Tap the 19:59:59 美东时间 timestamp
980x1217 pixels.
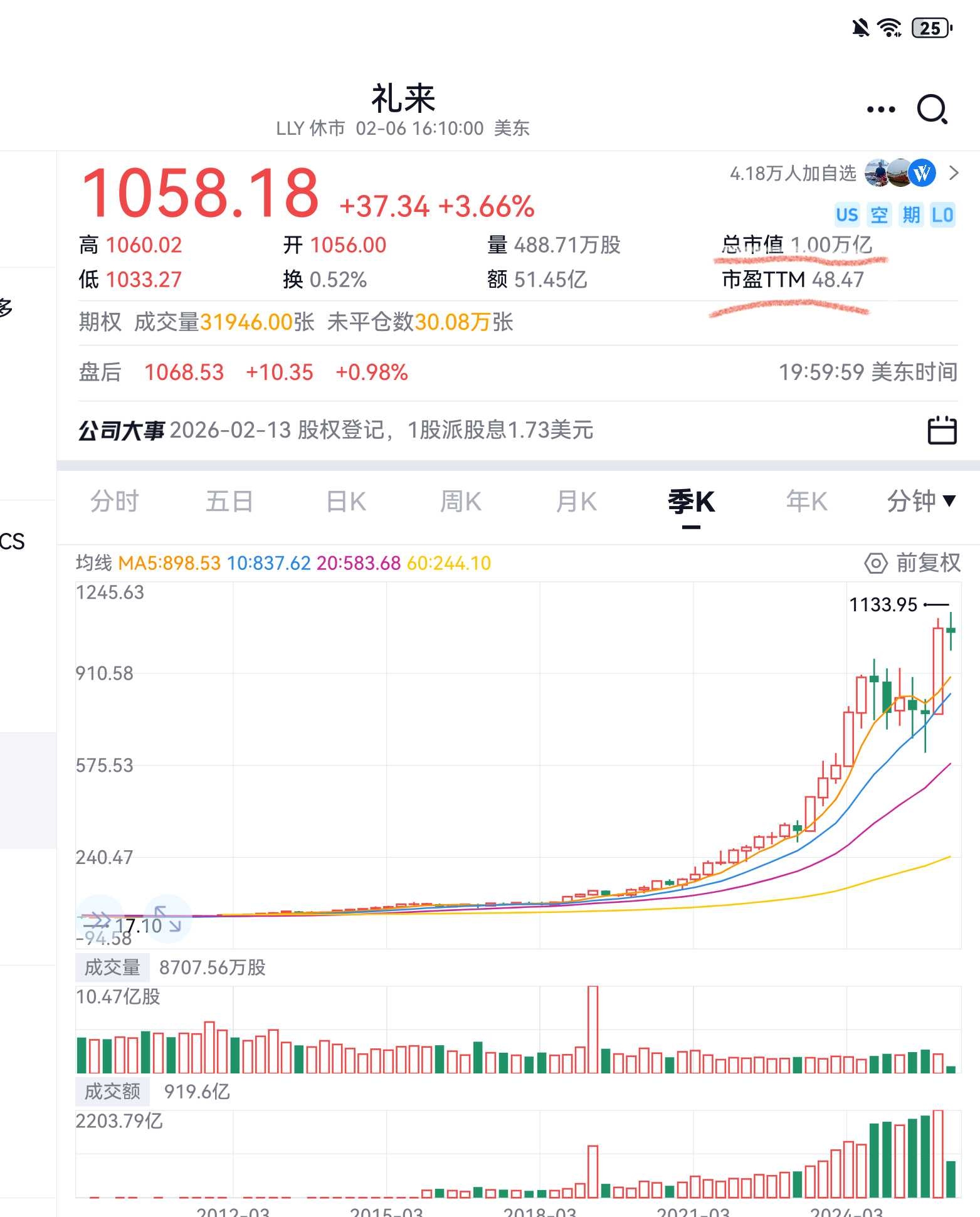(868, 372)
